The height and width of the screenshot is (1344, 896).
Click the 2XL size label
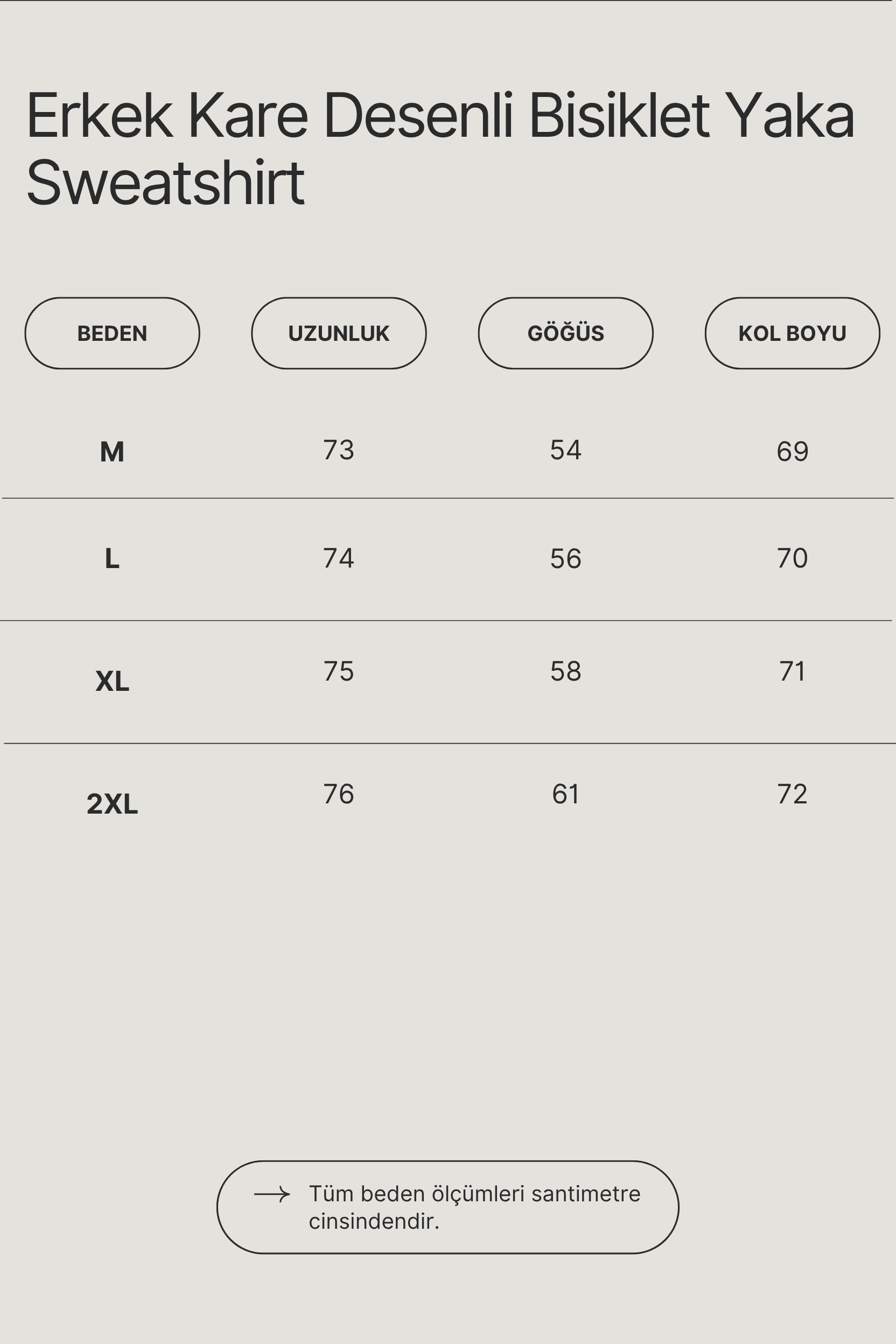(112, 804)
